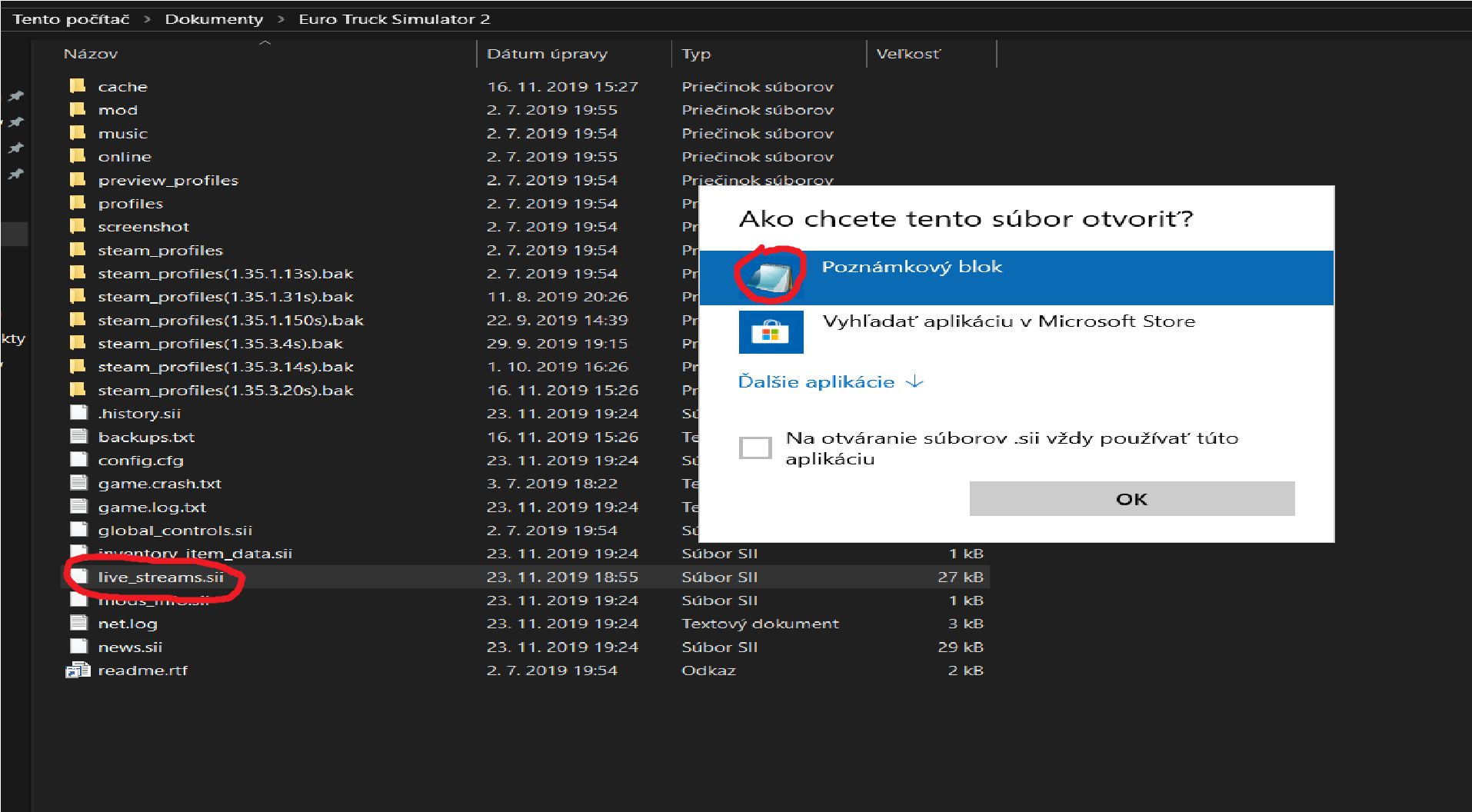Click the 27 kB size cell
The image size is (1472, 812).
pos(961,577)
